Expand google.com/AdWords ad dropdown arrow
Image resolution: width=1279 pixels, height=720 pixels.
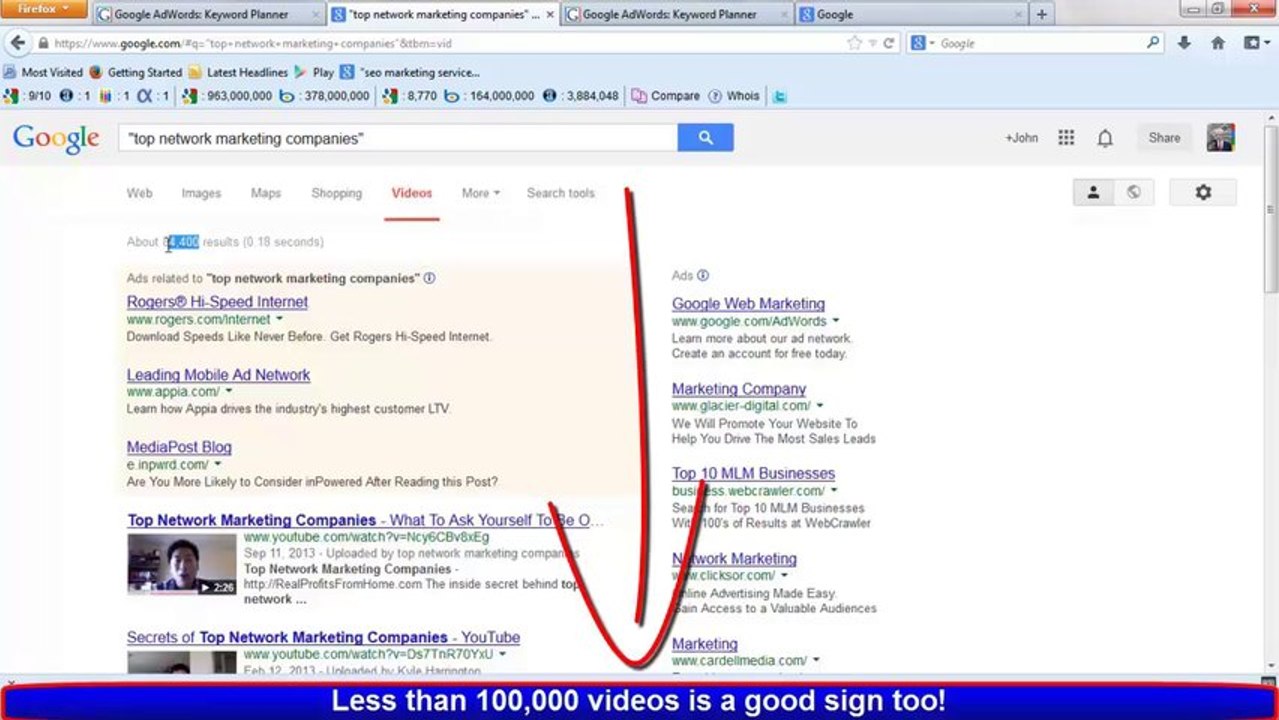(836, 322)
